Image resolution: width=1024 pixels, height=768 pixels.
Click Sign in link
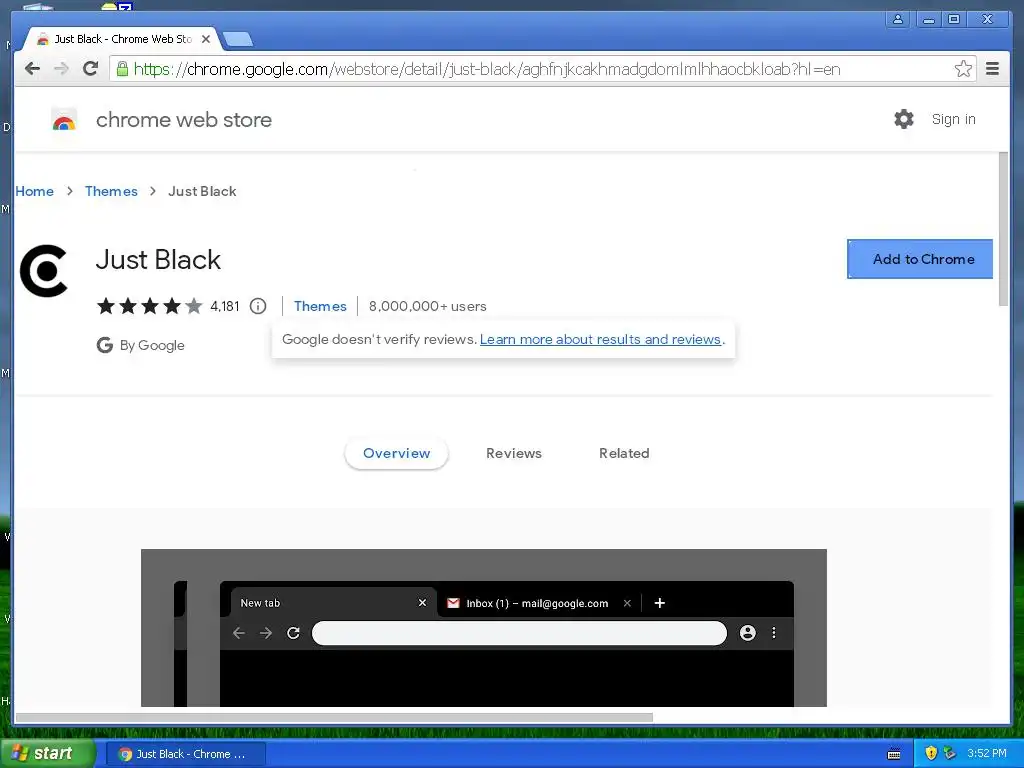tap(953, 120)
